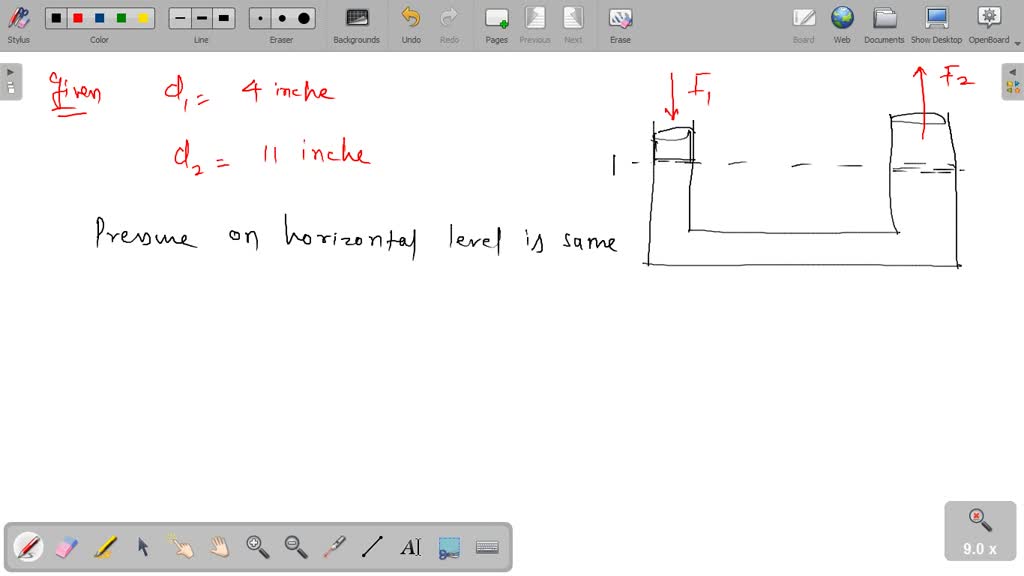The height and width of the screenshot is (576, 1024).
Task: Collapse the right side panel
Action: 1014,71
